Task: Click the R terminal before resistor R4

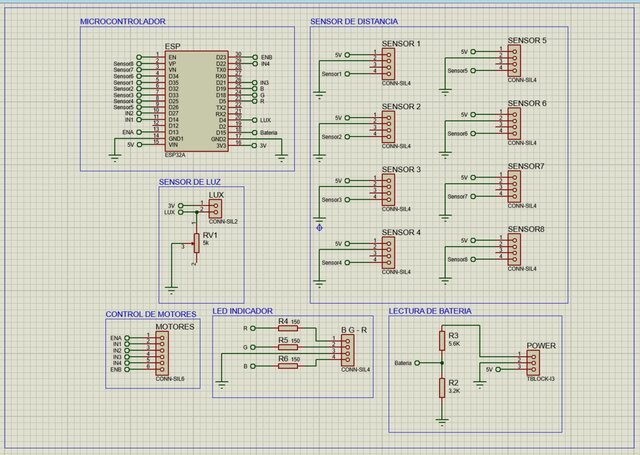Action: [x=253, y=328]
